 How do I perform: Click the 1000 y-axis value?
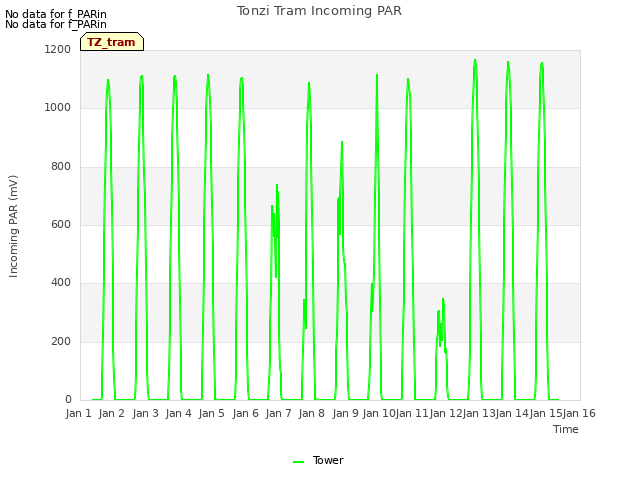click(58, 108)
